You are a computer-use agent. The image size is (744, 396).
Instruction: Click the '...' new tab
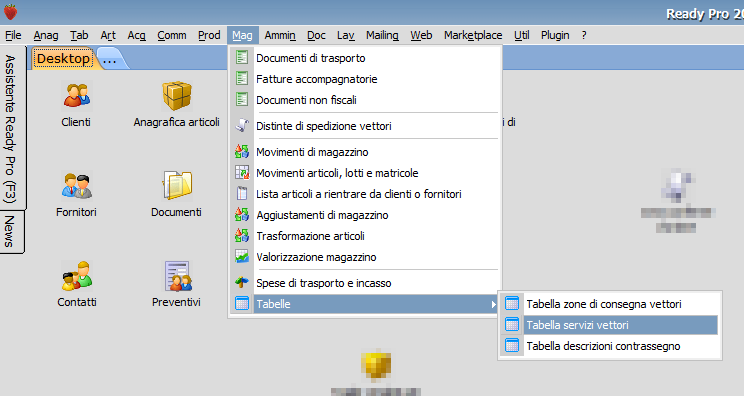pos(110,59)
